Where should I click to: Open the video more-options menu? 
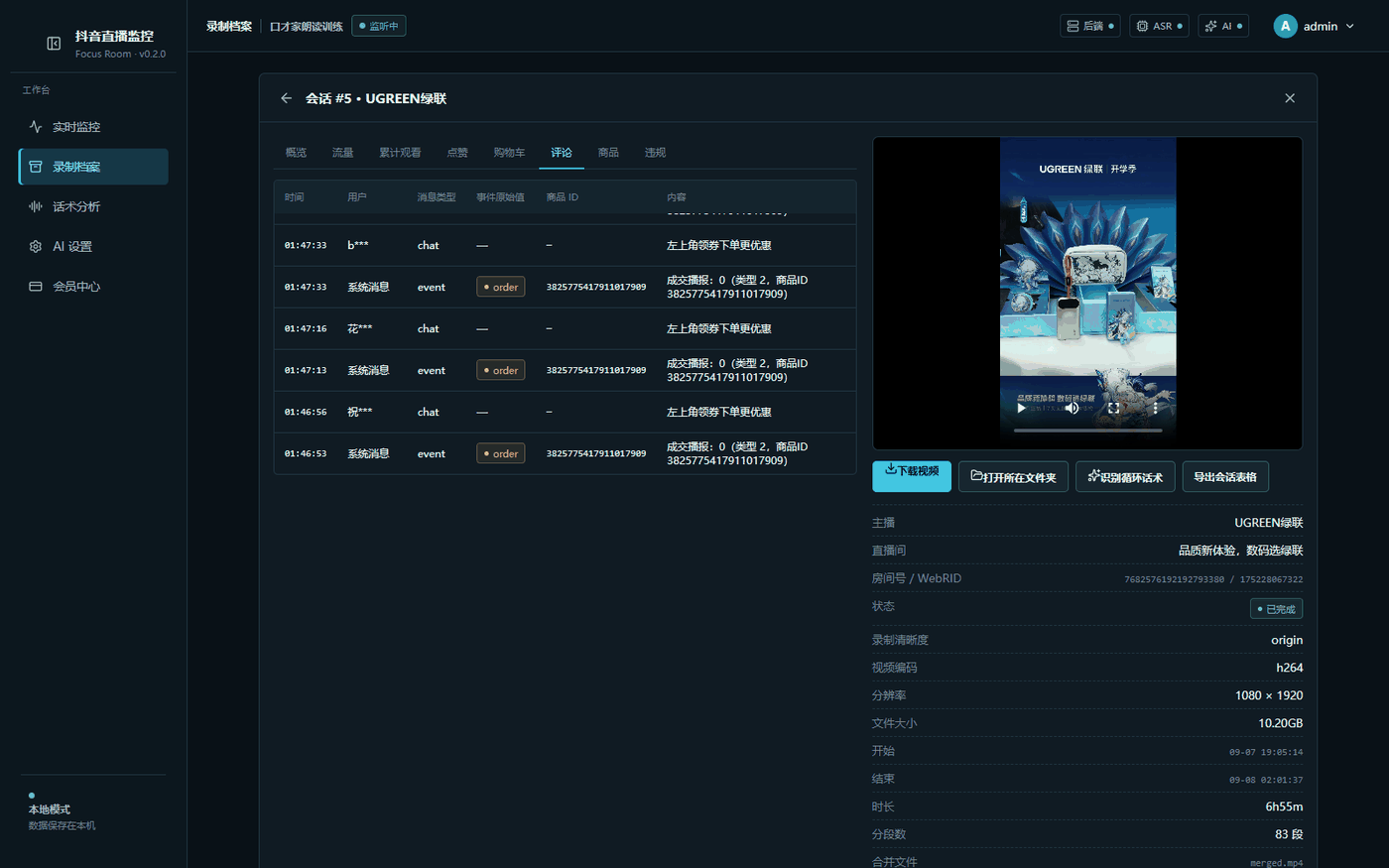coord(1155,408)
